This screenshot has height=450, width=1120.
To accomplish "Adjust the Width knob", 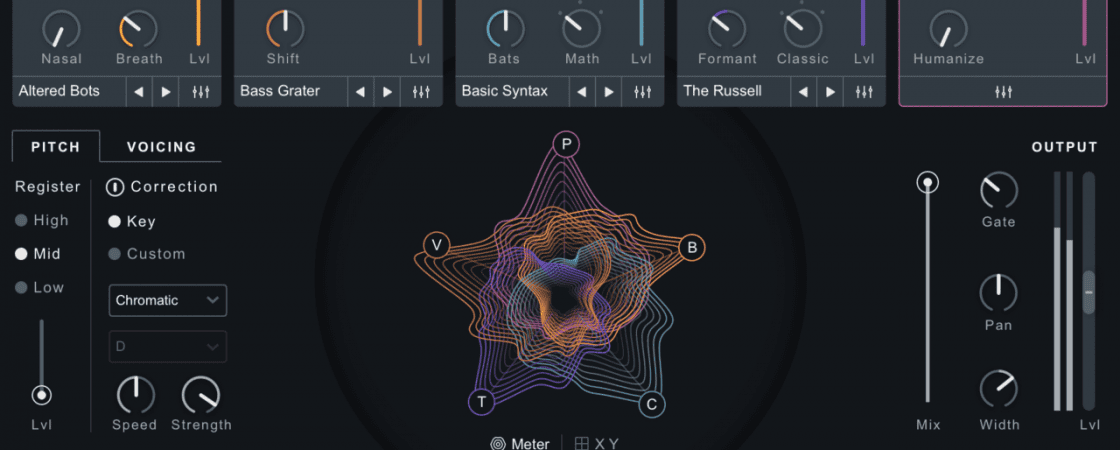I will (999, 389).
